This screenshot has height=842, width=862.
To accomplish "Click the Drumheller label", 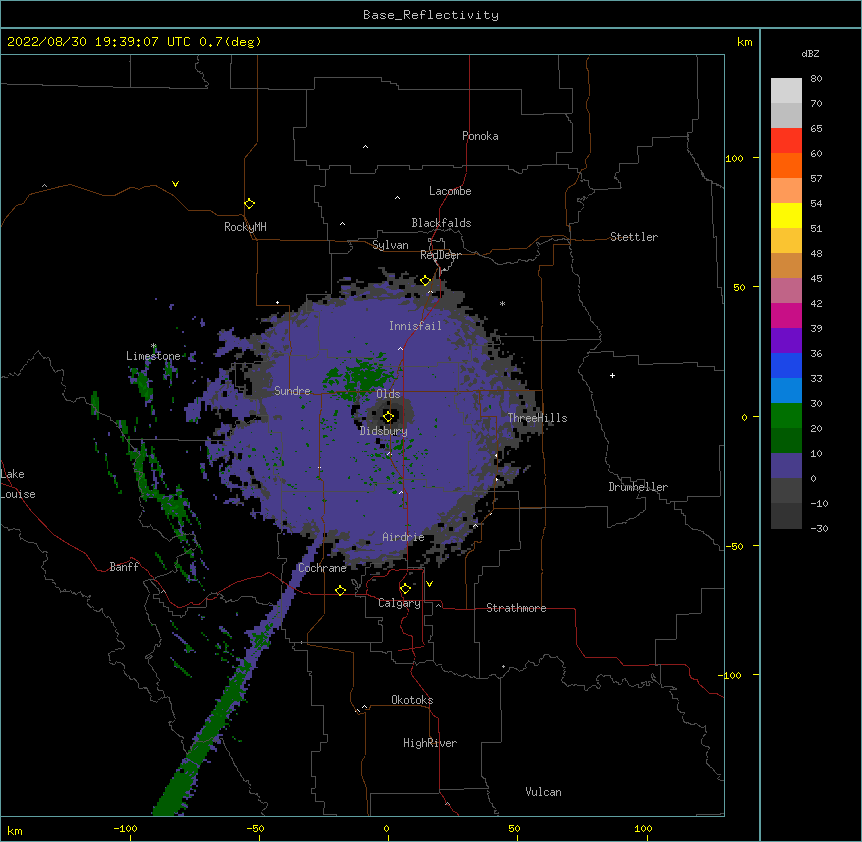I will click(x=638, y=487).
